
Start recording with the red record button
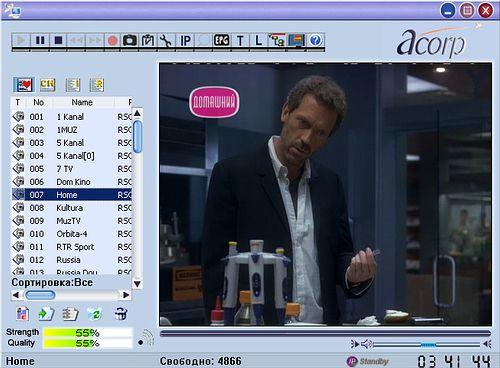113,41
